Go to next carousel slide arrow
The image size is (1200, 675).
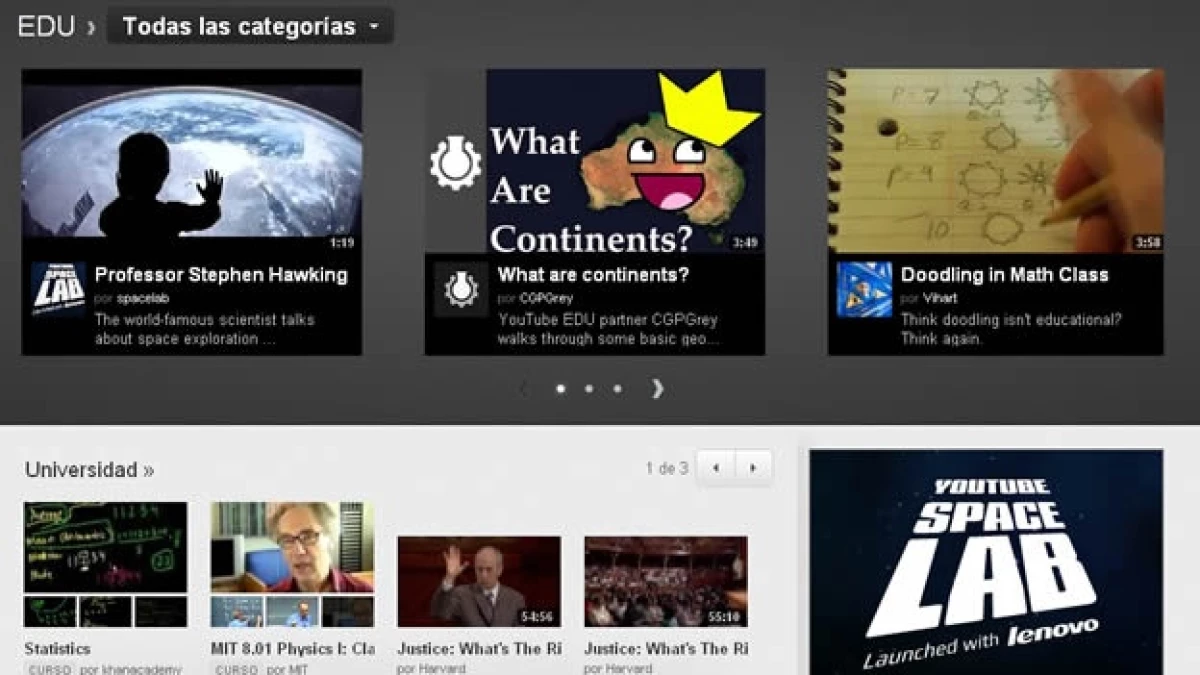point(657,388)
